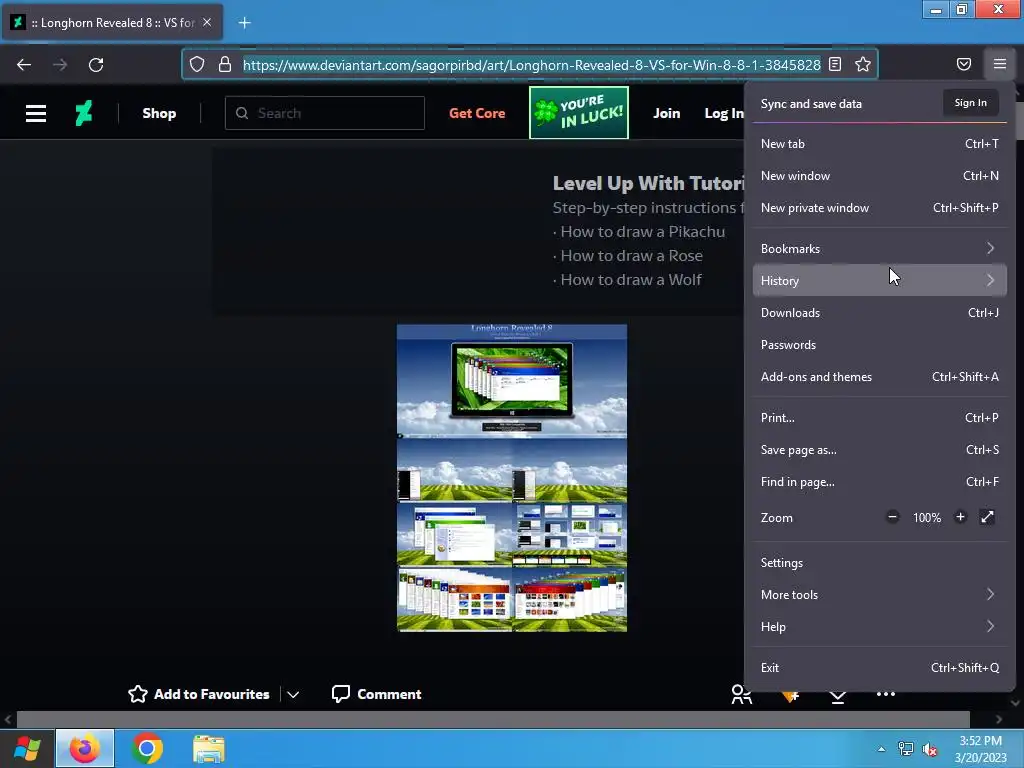Click the taskbar clock 3:52 PM
This screenshot has width=1024, height=768.
point(980,741)
